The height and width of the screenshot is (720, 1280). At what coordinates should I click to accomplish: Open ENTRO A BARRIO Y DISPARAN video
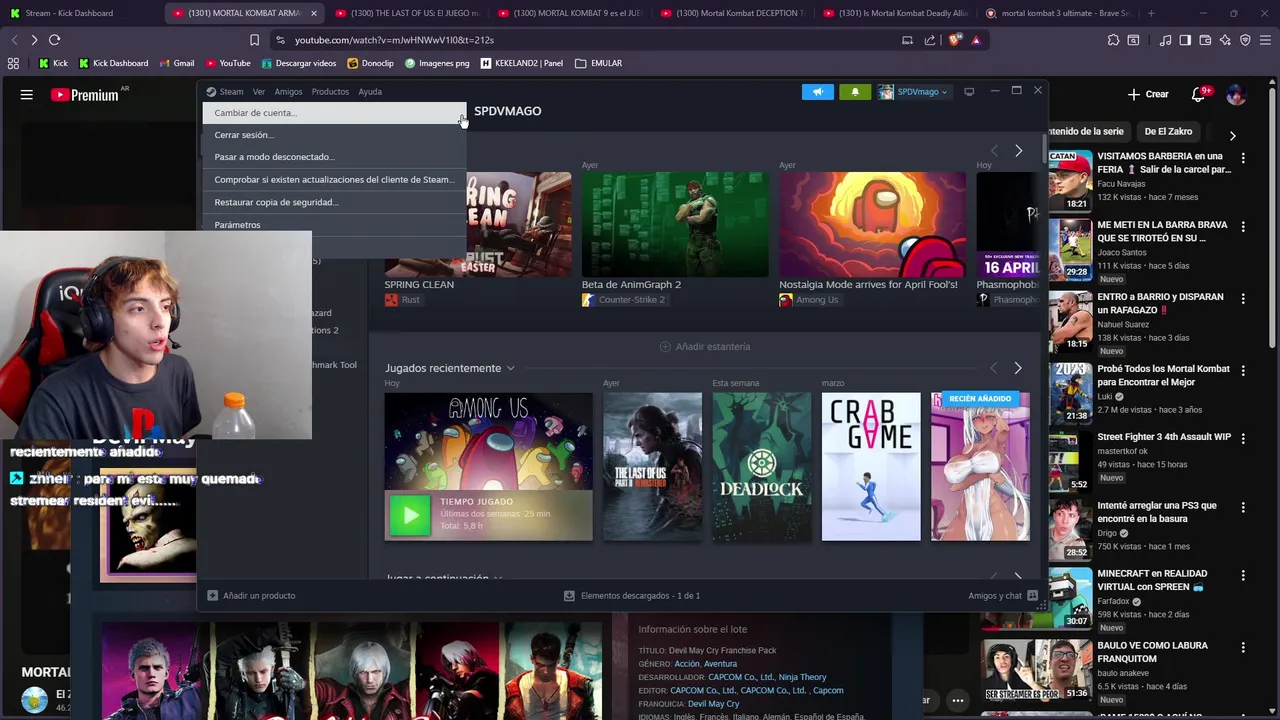(x=1160, y=303)
